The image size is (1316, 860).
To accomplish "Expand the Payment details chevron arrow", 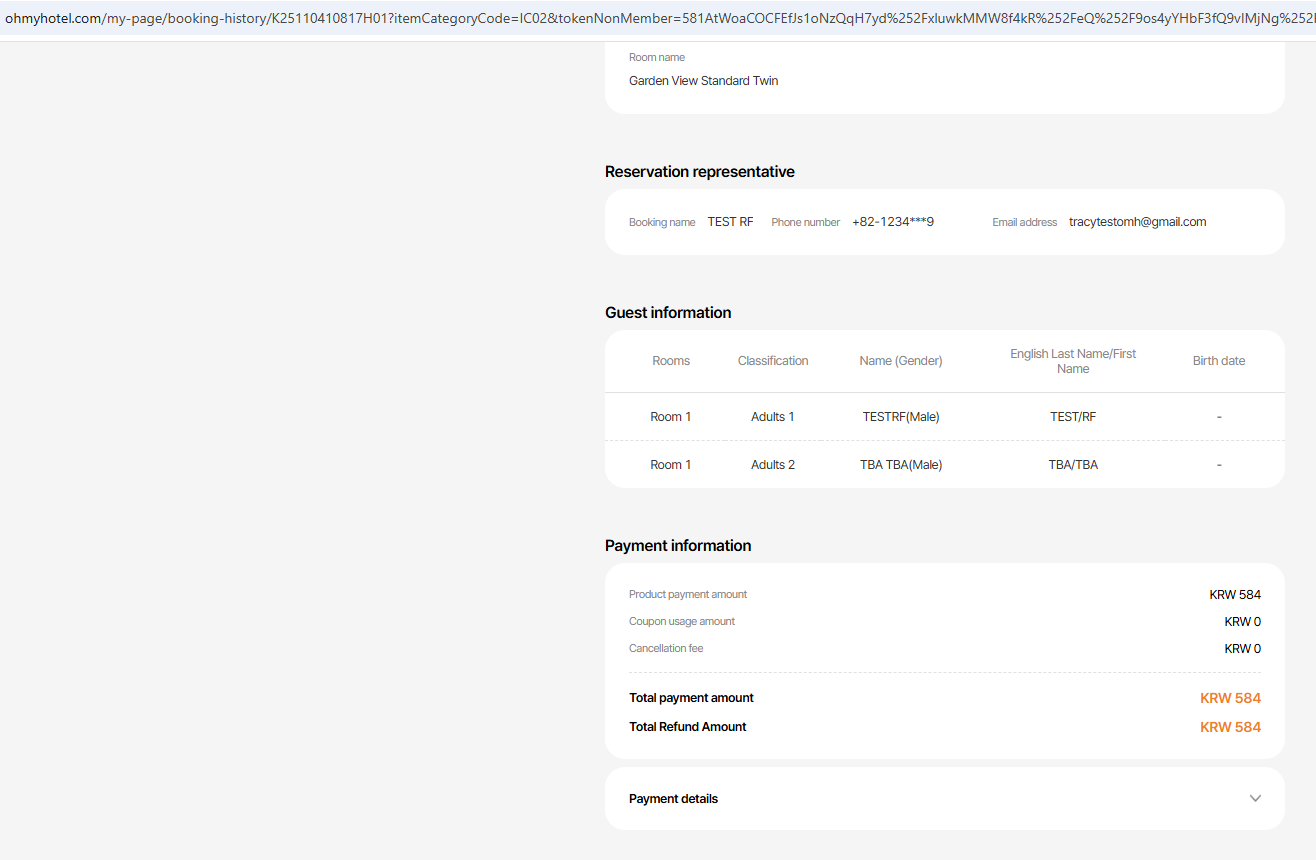I will pyautogui.click(x=1255, y=798).
